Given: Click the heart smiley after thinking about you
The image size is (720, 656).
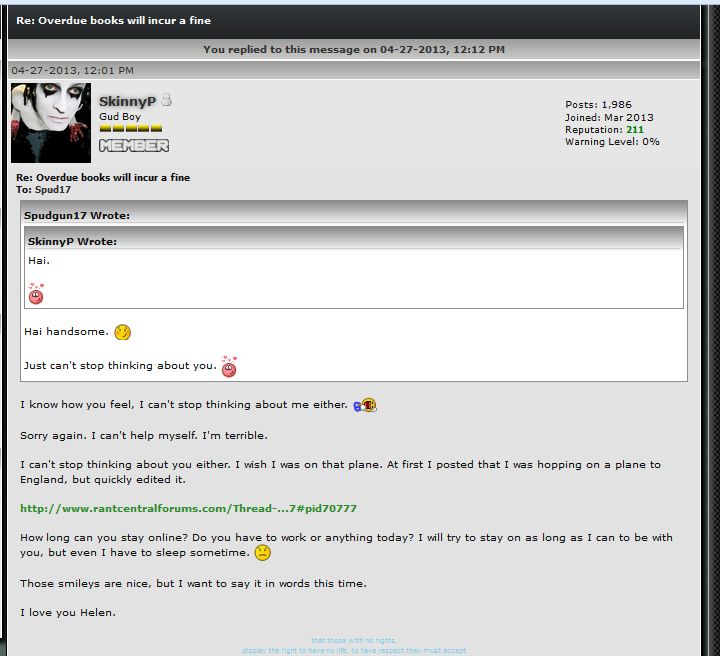Looking at the screenshot, I should 229,366.
